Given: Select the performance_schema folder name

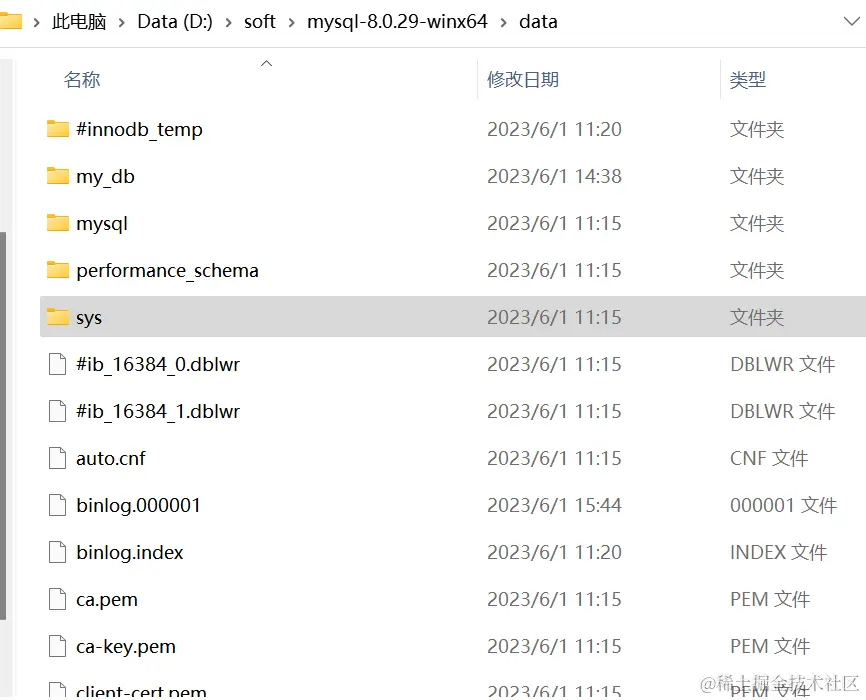Looking at the screenshot, I should (167, 270).
